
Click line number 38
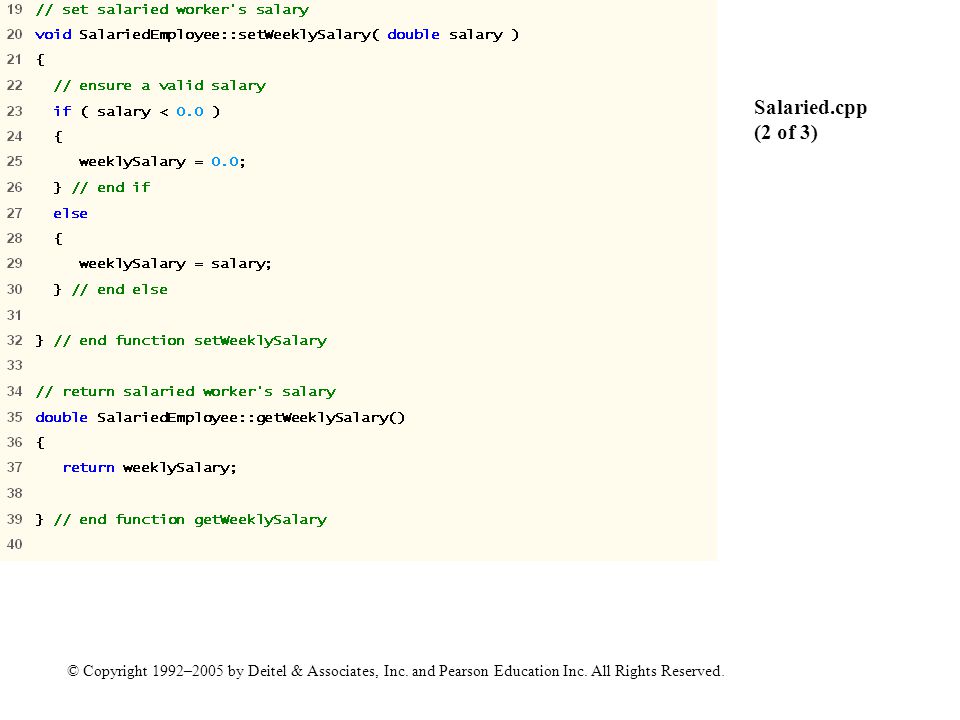pos(14,493)
